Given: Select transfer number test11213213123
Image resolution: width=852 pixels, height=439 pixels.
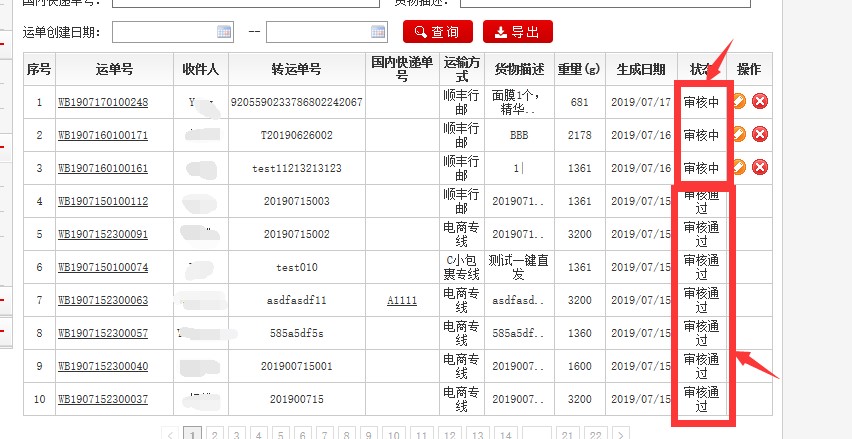Looking at the screenshot, I should (297, 168).
